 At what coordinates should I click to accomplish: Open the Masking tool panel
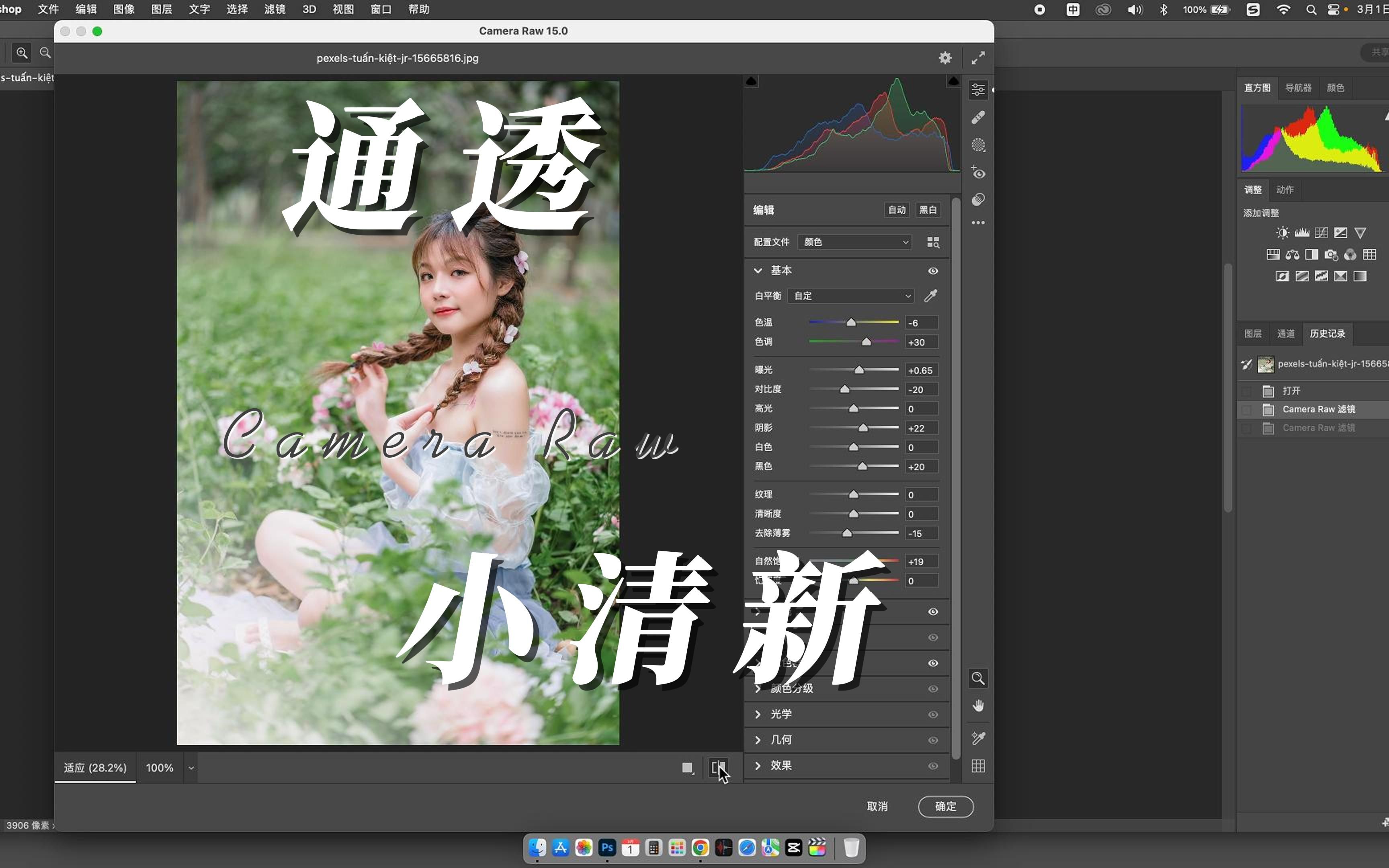979,145
